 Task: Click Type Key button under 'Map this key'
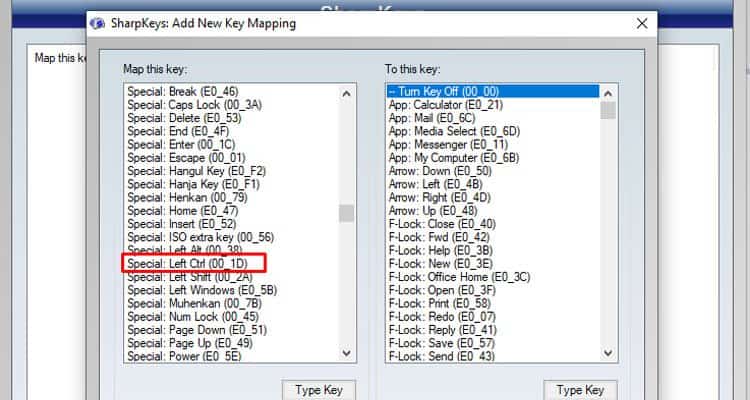(x=319, y=390)
